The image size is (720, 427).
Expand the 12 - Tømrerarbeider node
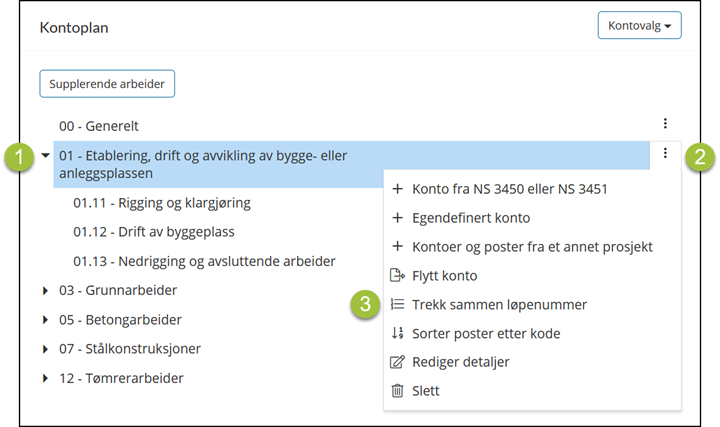point(45,378)
